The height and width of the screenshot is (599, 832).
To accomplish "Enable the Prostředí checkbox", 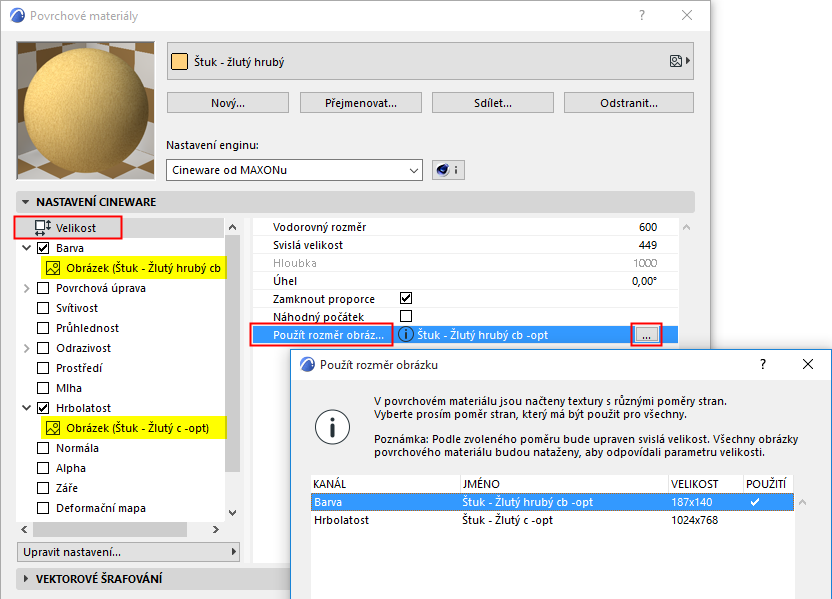I will tap(43, 368).
